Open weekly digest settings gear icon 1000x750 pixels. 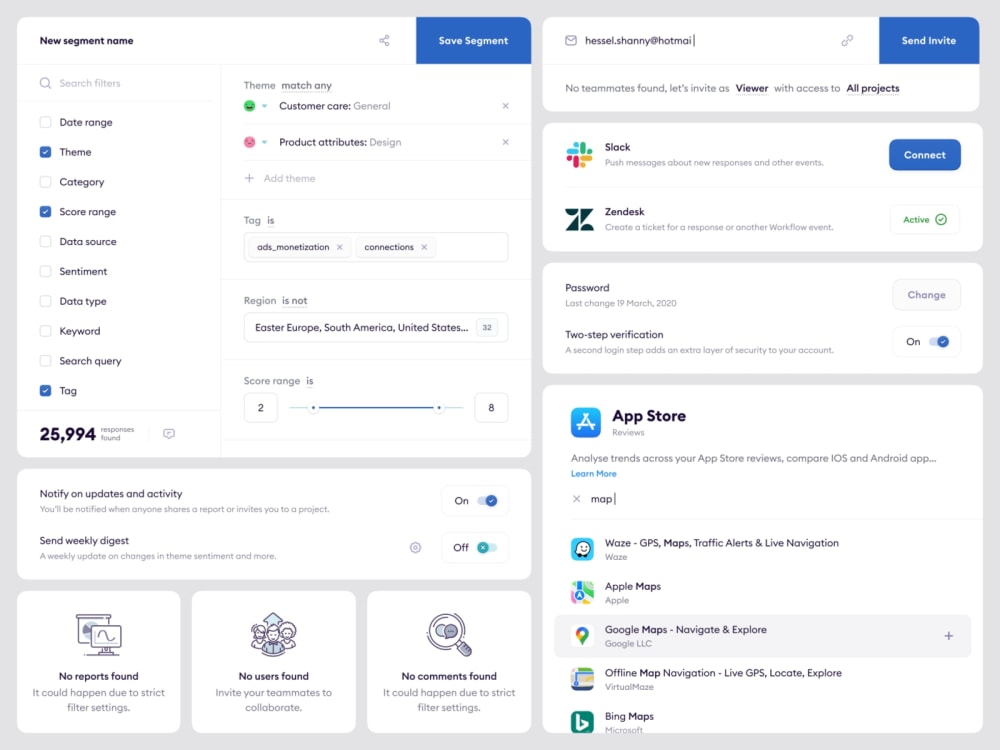pos(415,547)
